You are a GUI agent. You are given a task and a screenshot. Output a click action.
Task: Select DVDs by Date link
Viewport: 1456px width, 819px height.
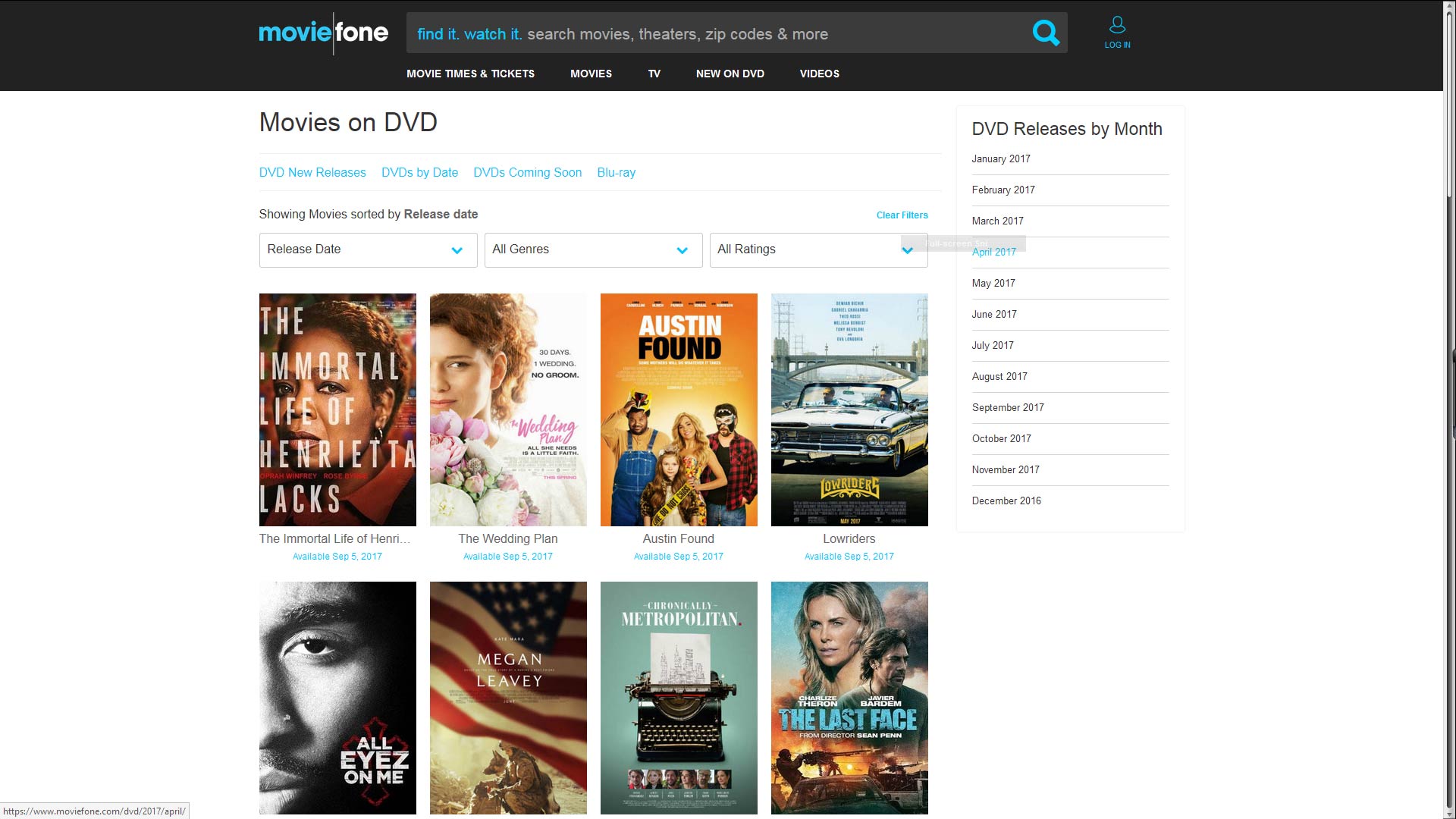419,172
